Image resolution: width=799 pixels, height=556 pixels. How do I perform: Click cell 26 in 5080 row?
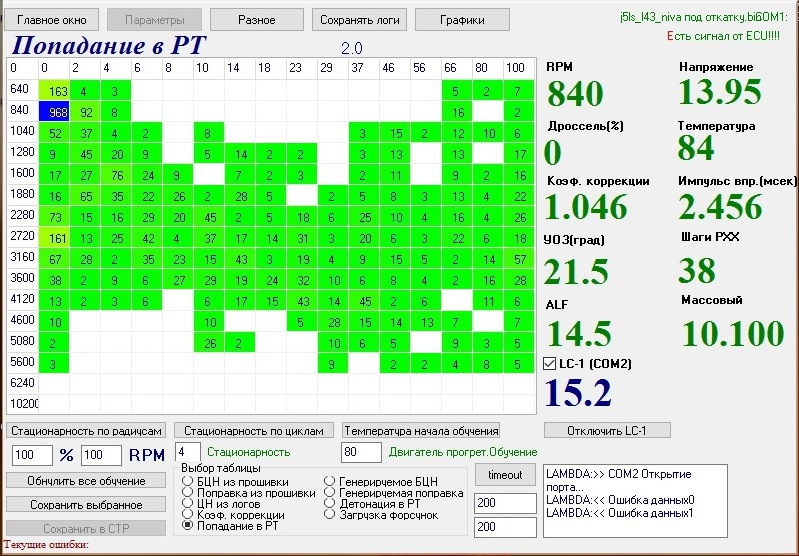(209, 343)
